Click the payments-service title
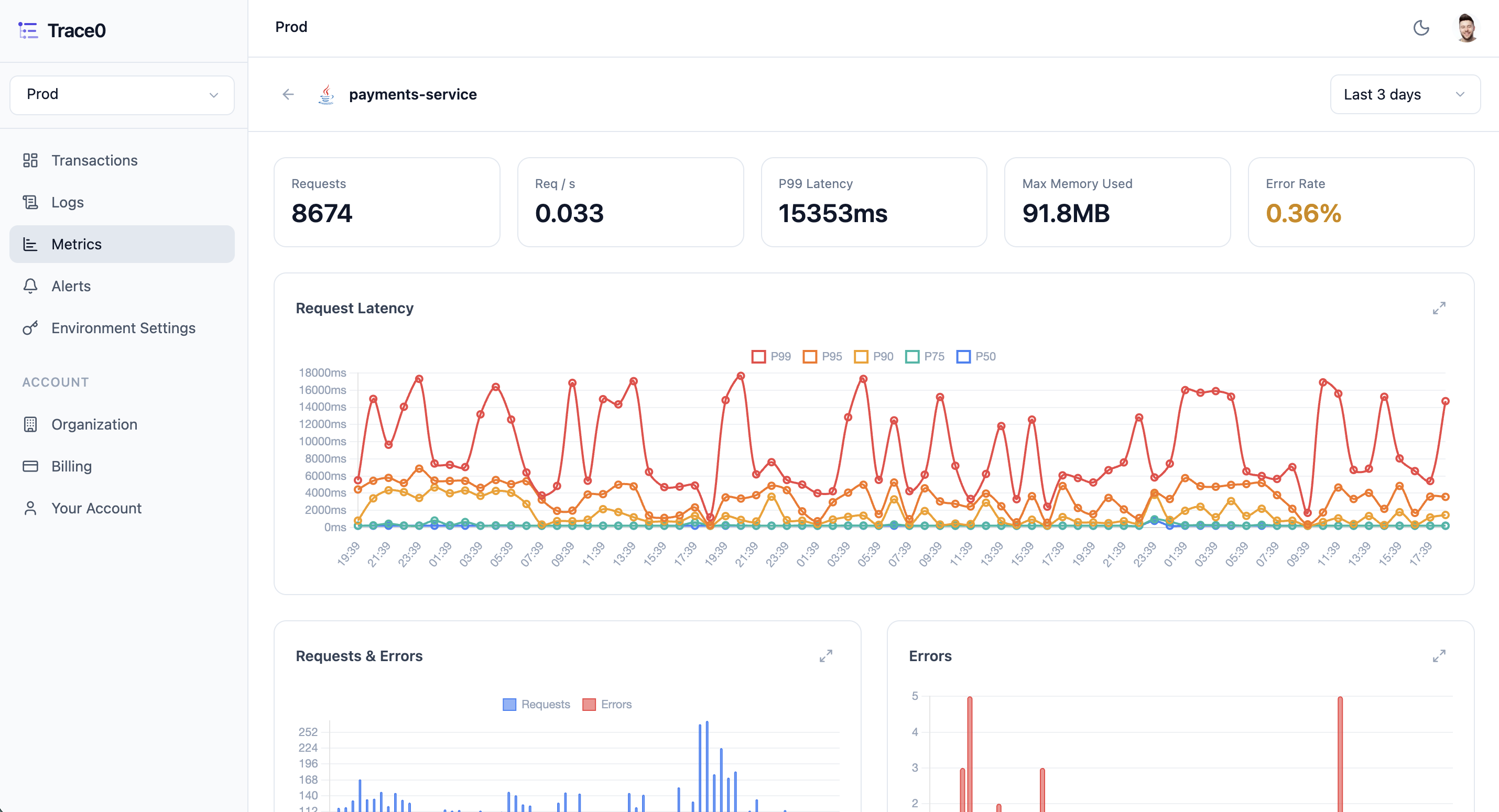 [412, 94]
